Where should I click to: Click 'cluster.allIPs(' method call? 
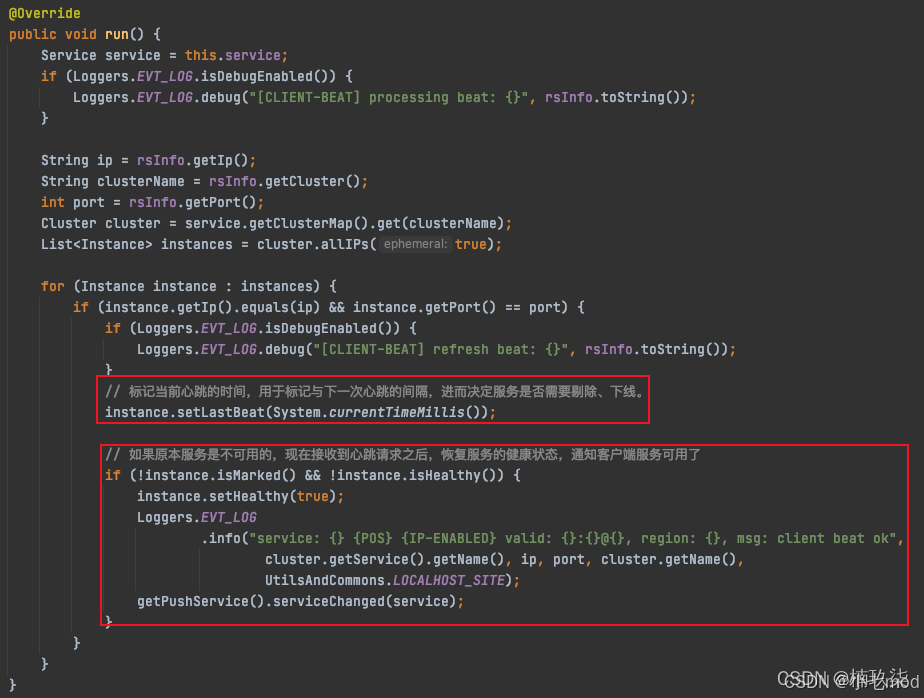[316, 245]
